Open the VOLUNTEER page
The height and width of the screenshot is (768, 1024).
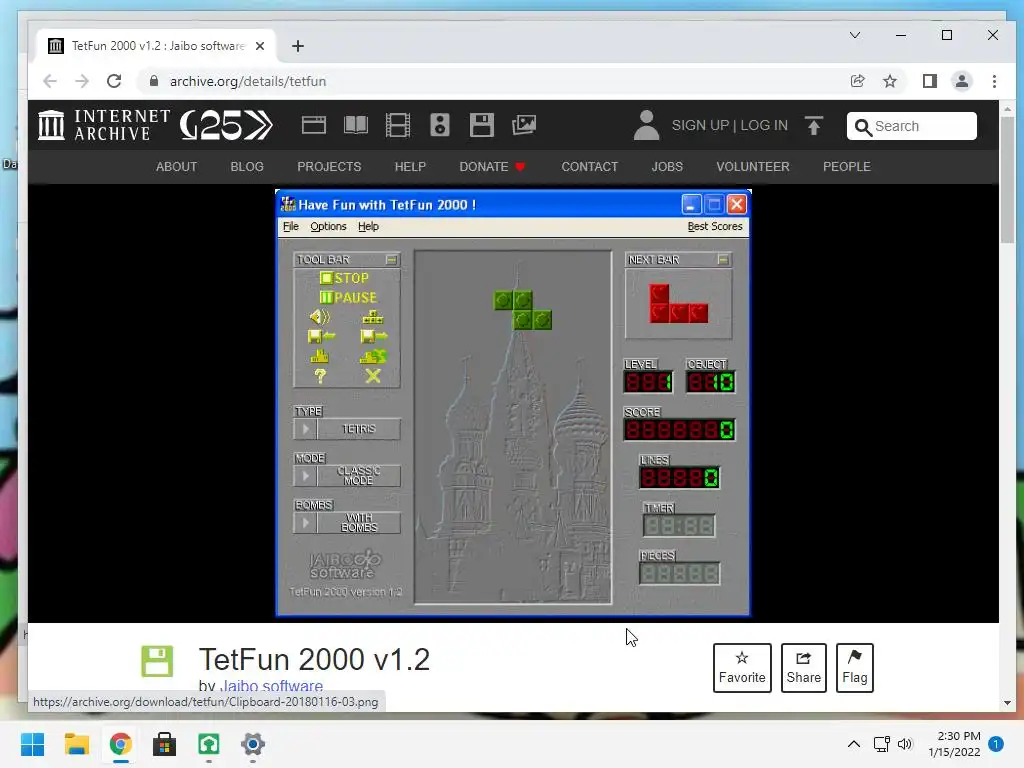[x=753, y=167]
